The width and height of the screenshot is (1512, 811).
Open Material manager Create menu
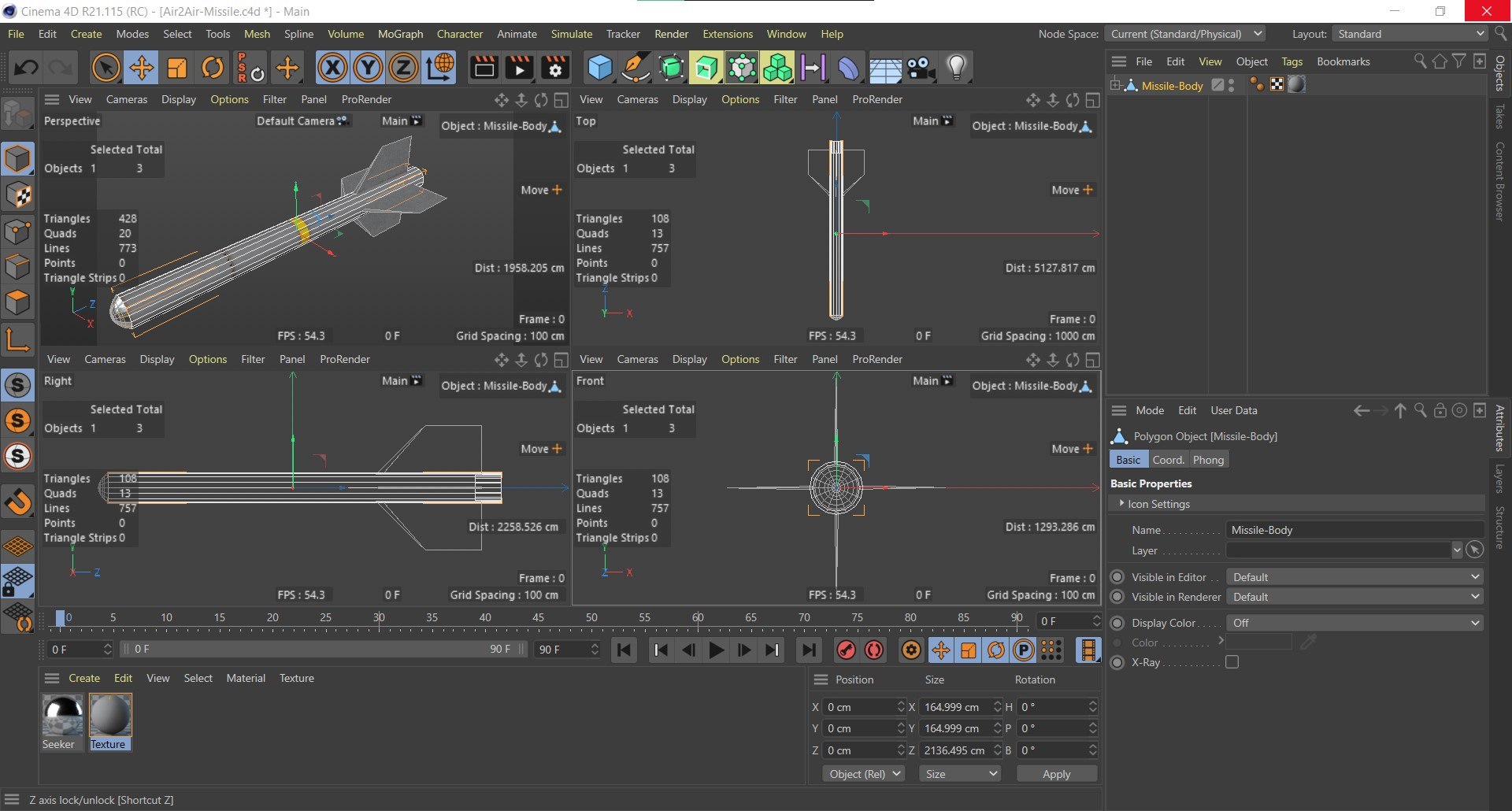[84, 678]
